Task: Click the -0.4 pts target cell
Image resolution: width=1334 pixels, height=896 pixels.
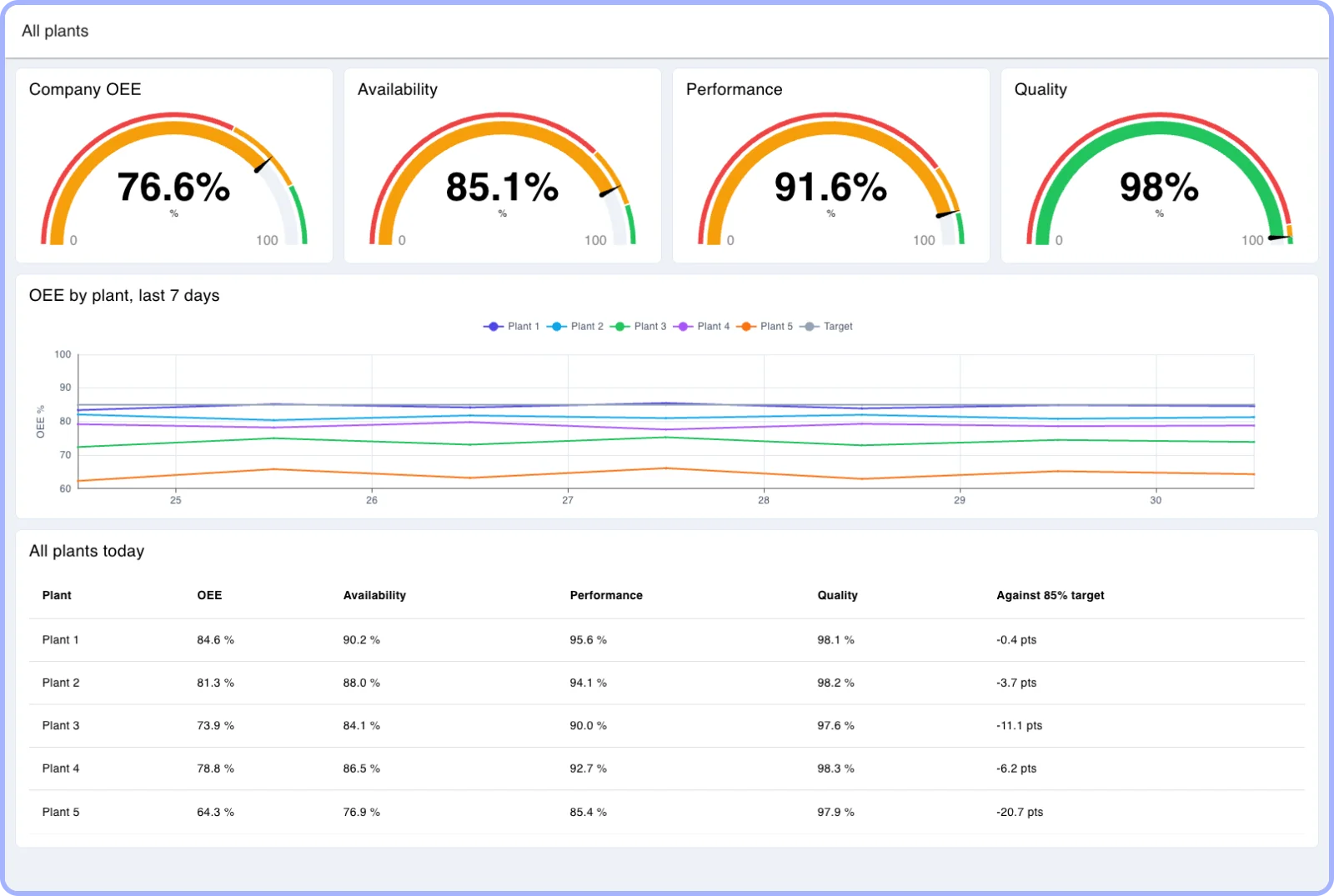Action: click(1016, 640)
